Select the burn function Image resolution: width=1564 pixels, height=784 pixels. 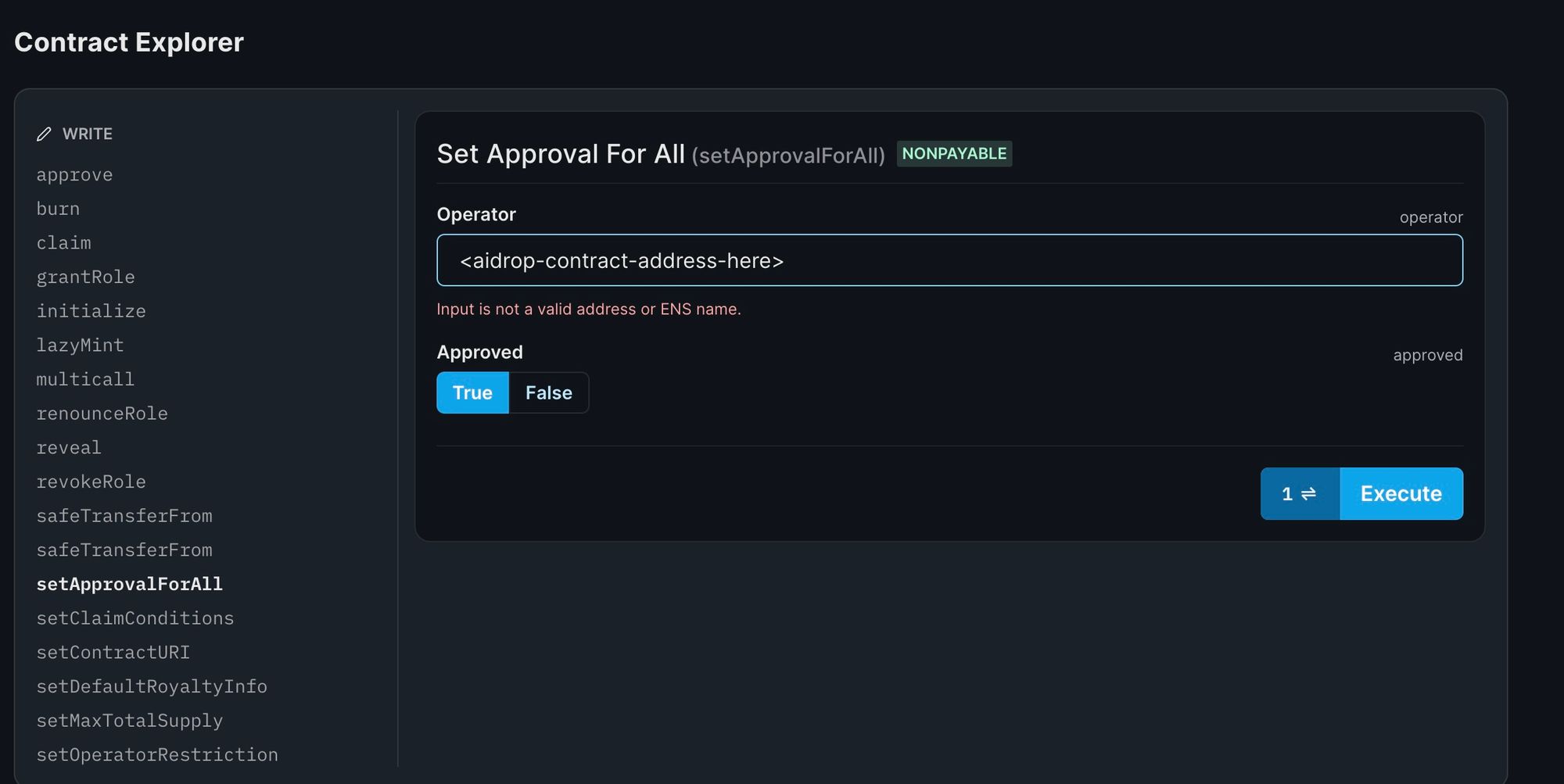[57, 209]
